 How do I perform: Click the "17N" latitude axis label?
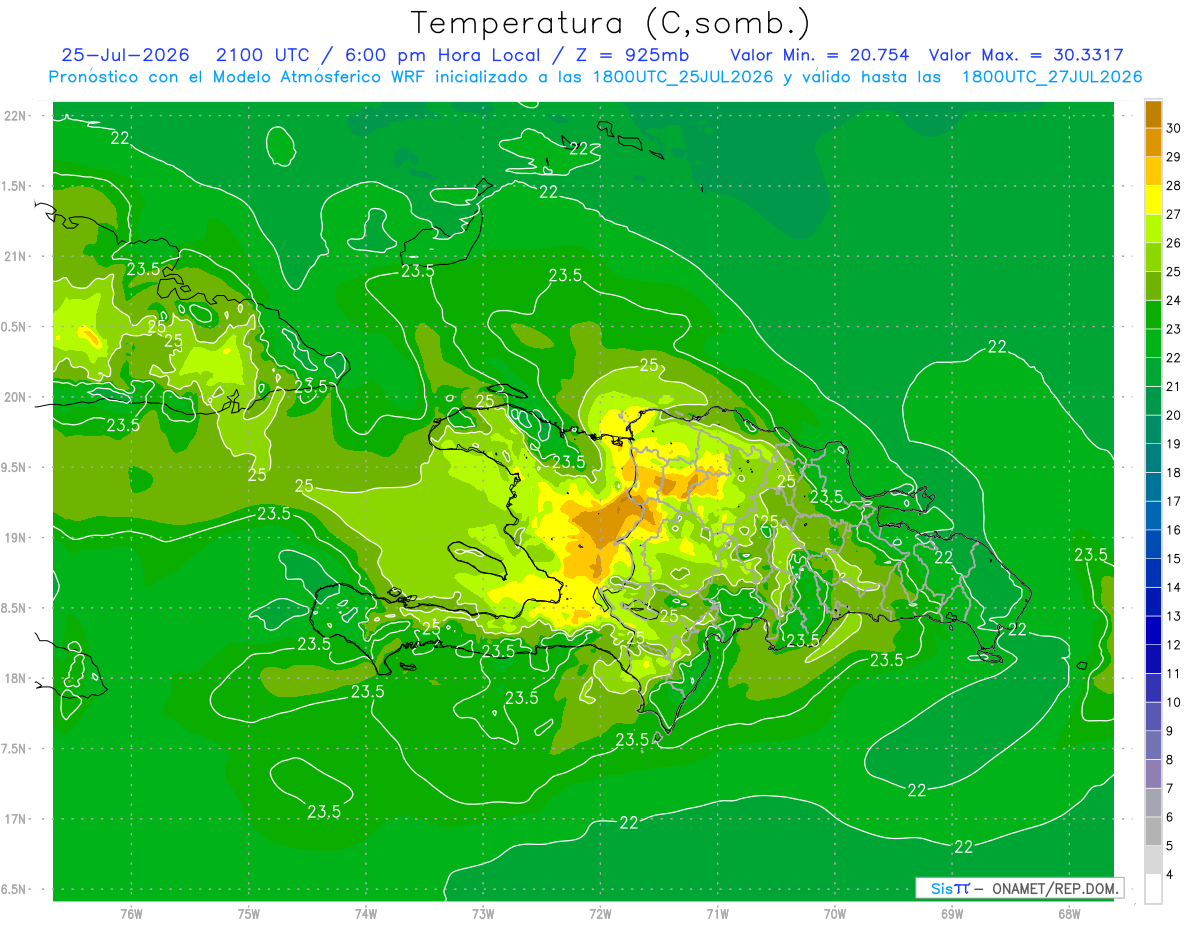[15, 819]
